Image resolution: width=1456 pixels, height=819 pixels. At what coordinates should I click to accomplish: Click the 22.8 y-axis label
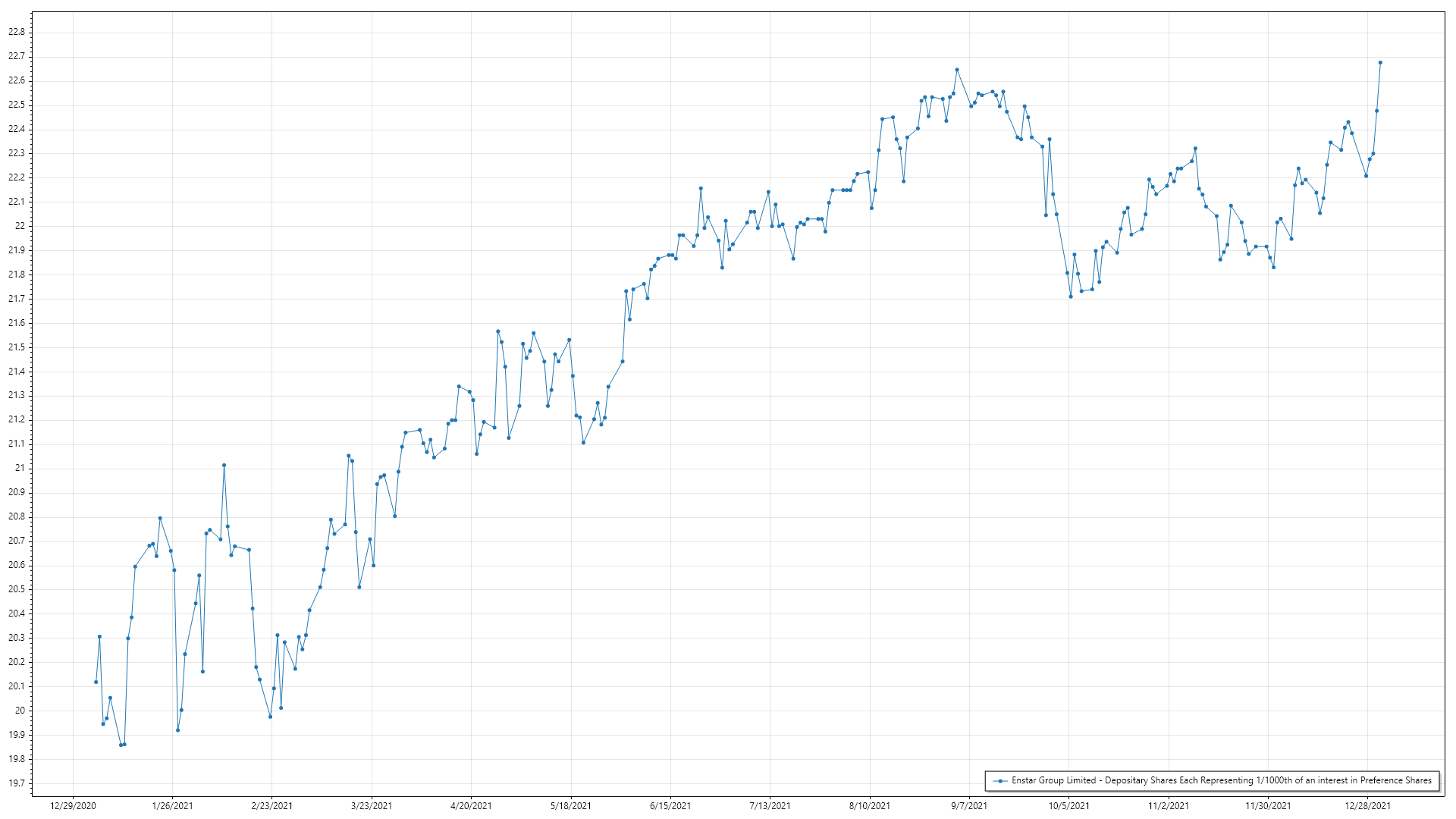coord(17,32)
